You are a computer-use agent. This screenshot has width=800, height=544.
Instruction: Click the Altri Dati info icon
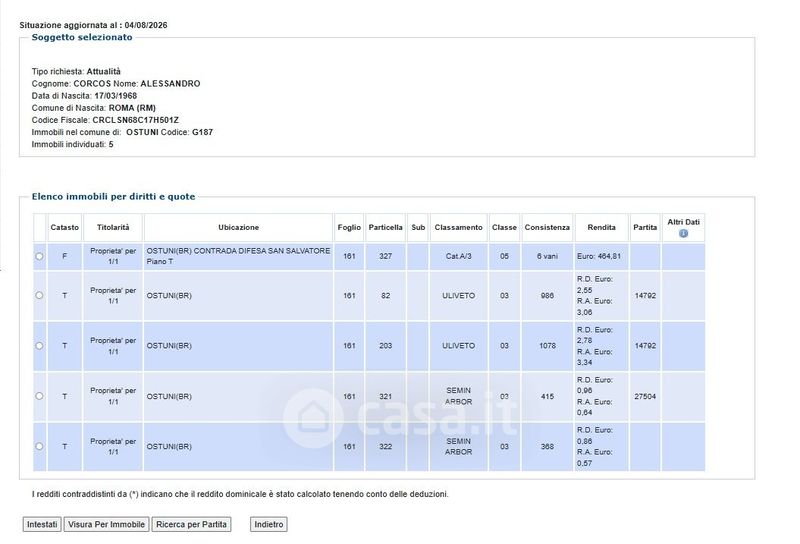[683, 233]
